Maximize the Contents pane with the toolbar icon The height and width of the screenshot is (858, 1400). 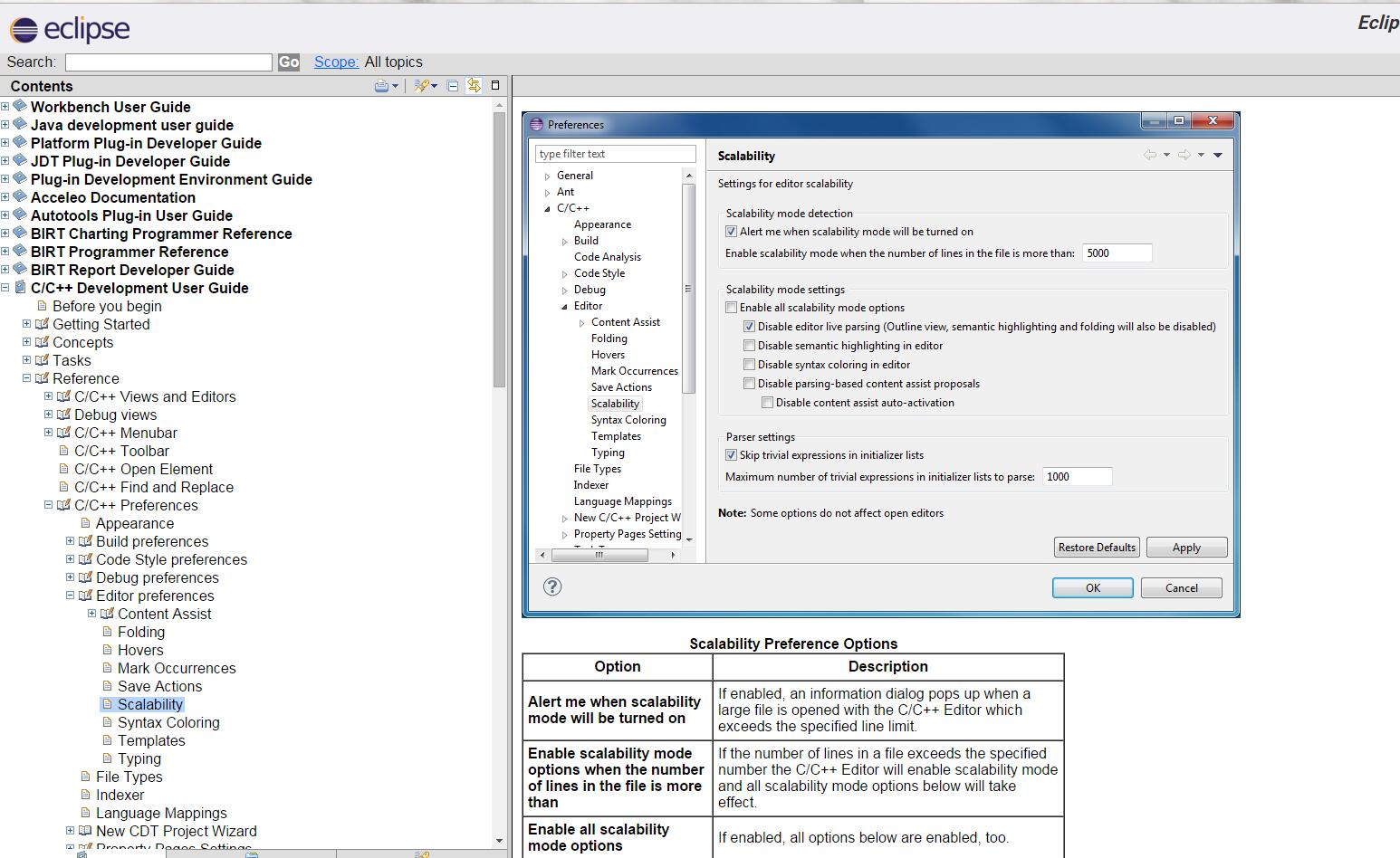coord(495,85)
